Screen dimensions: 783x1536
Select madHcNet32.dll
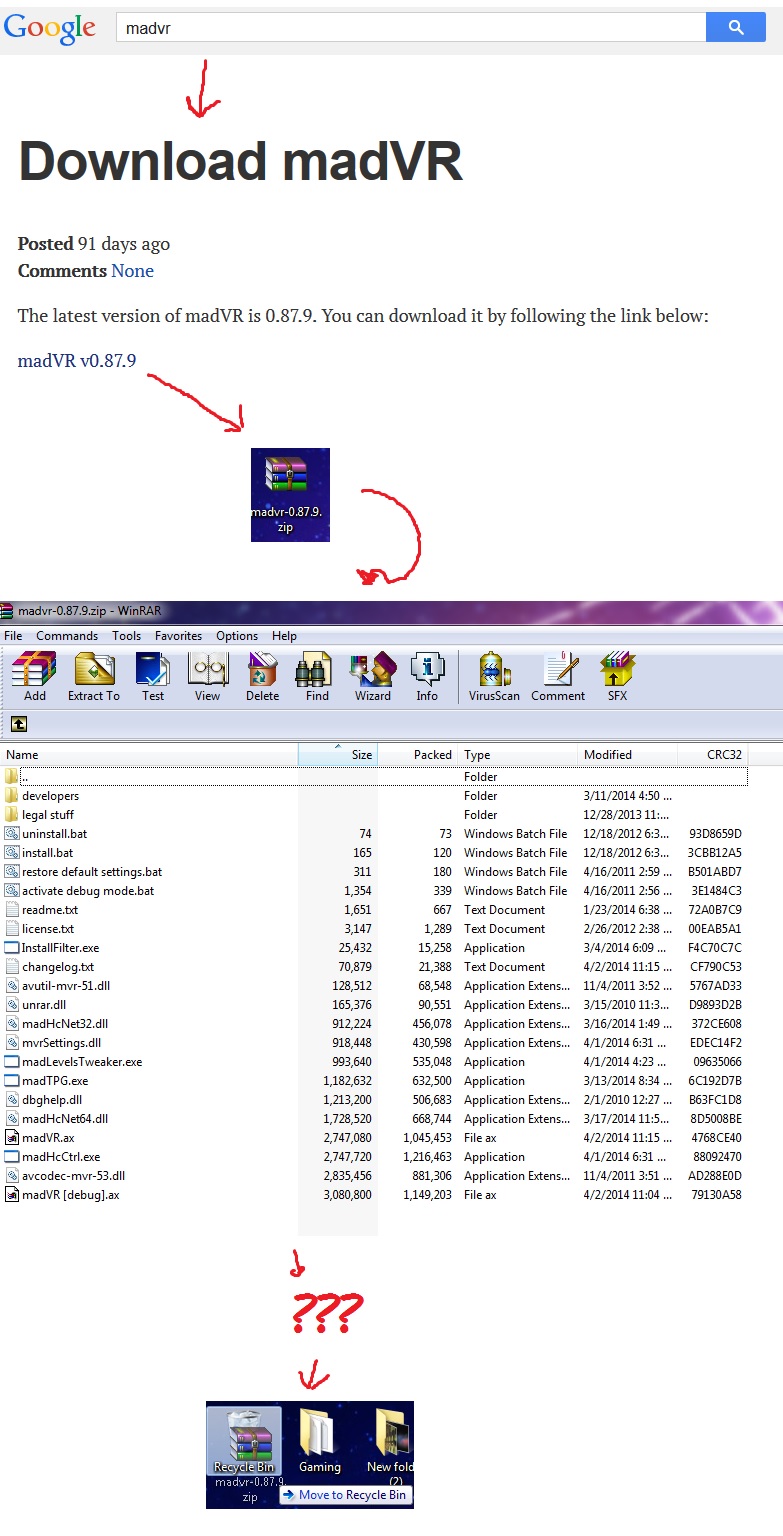point(374,1024)
